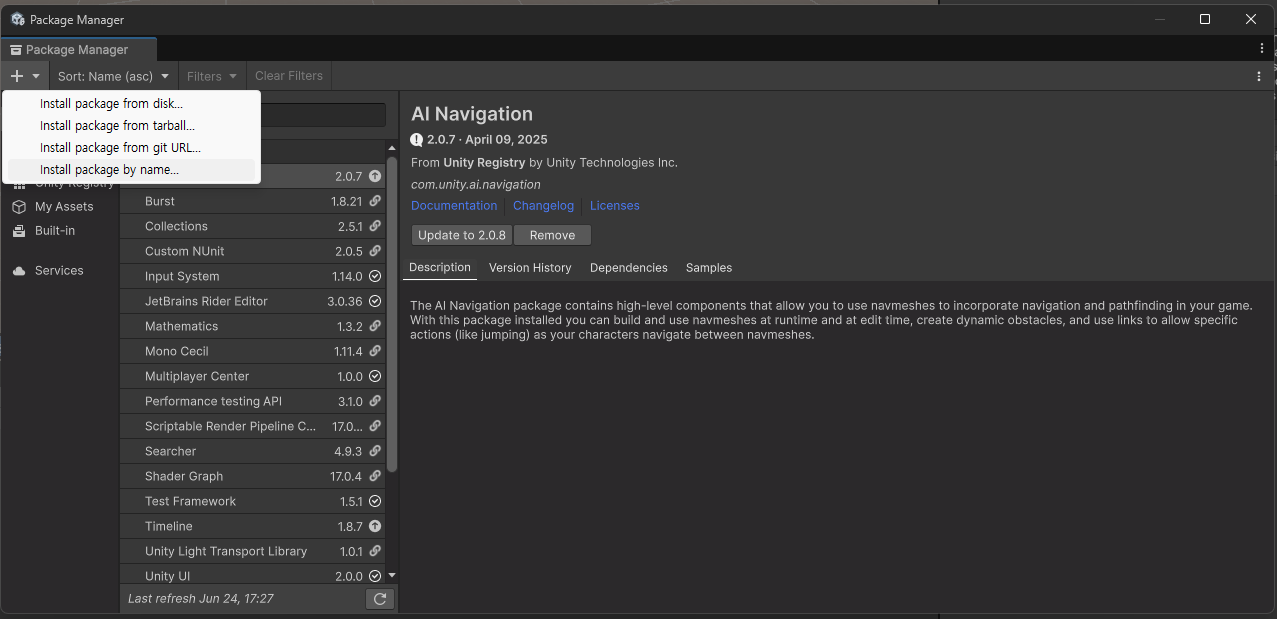Image resolution: width=1277 pixels, height=619 pixels.
Task: Choose Install package from disk
Action: click(131, 104)
